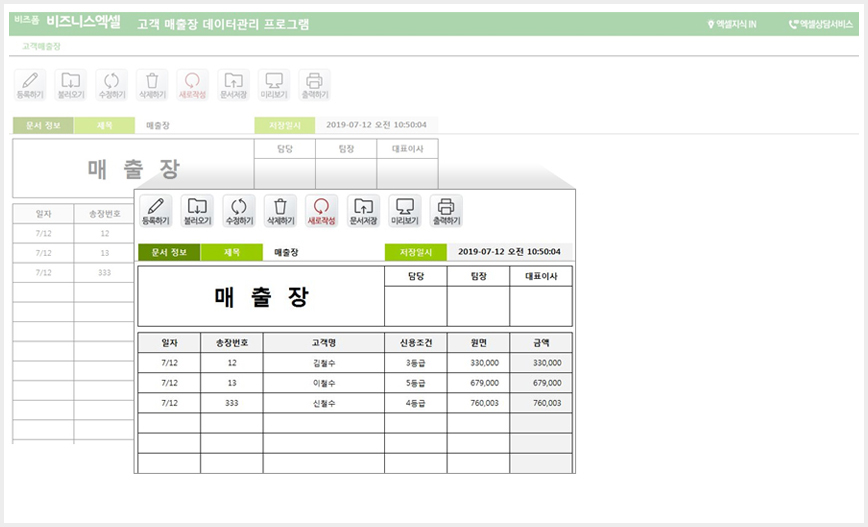
Task: Click the faded 불러오기 folder icon in background toolbar
Action: [x=71, y=85]
